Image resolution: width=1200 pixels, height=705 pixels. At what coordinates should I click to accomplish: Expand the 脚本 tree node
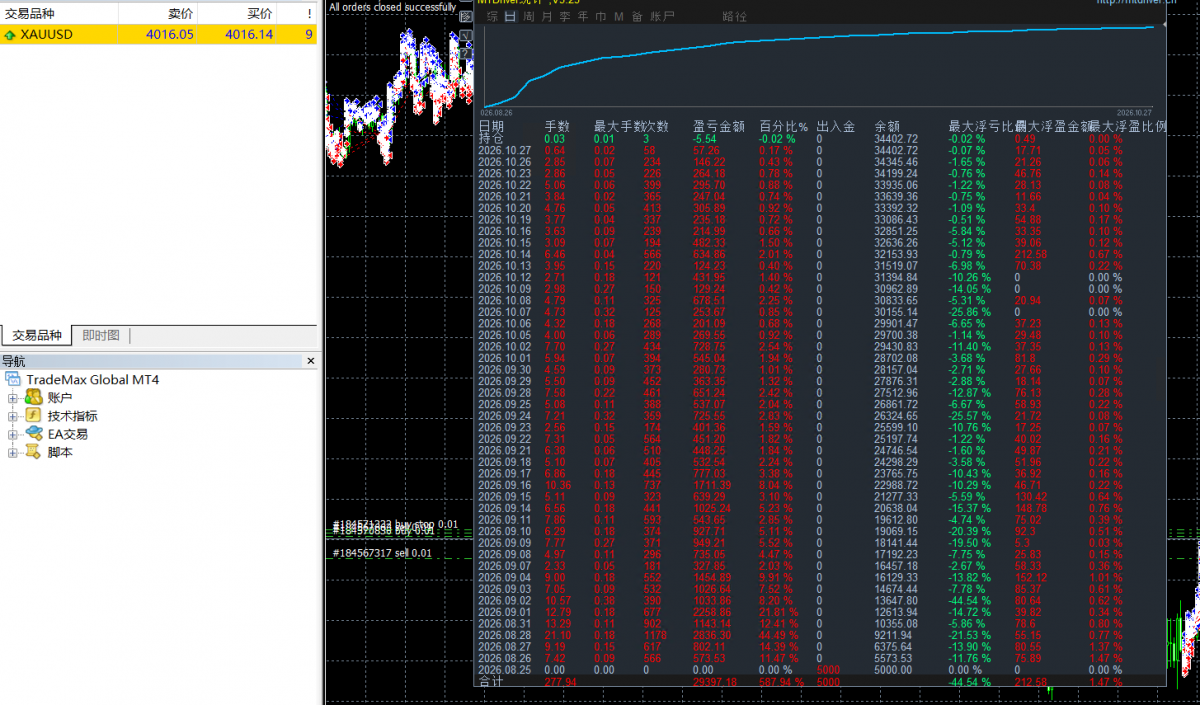pos(13,452)
